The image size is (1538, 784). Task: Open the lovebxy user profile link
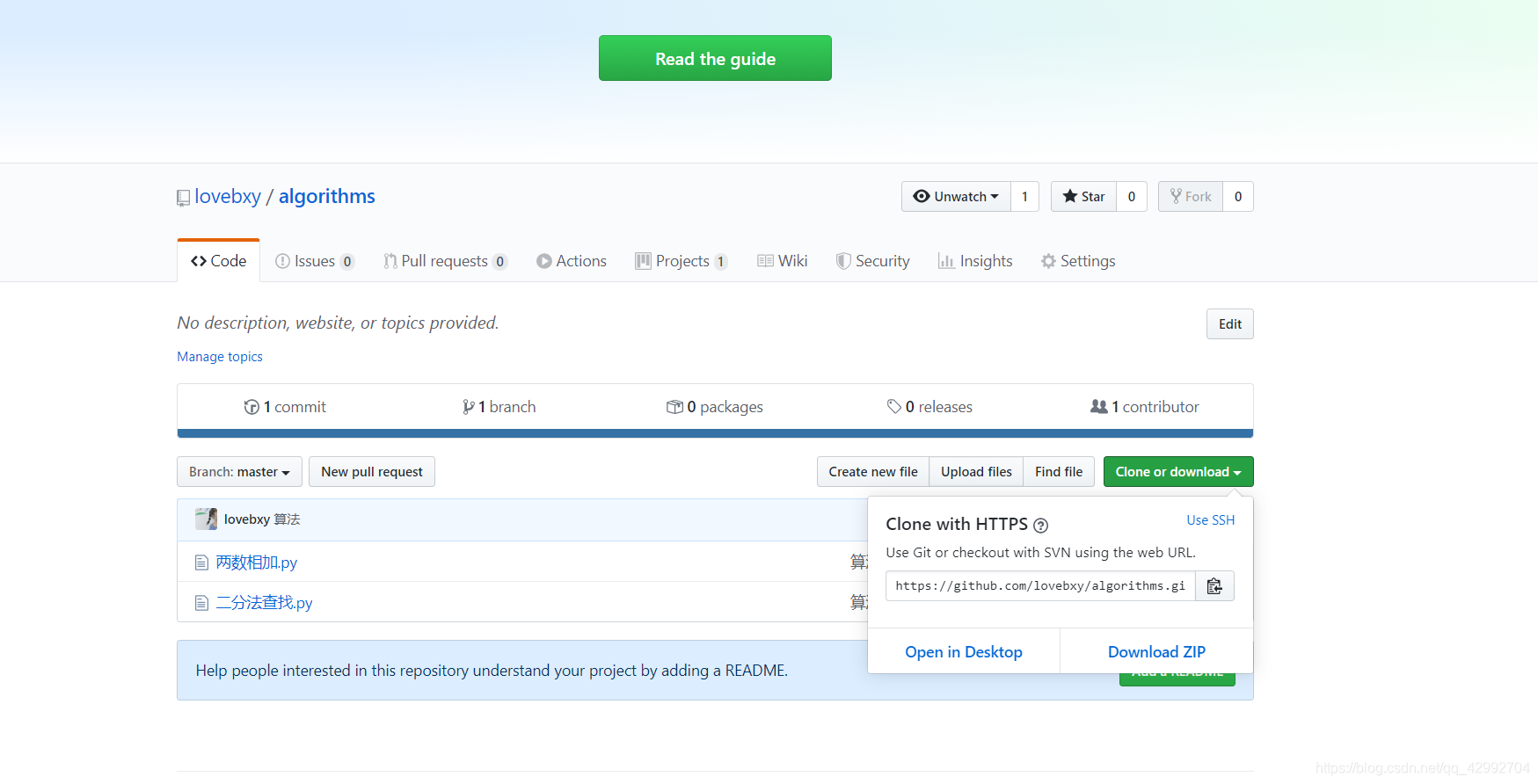point(228,196)
